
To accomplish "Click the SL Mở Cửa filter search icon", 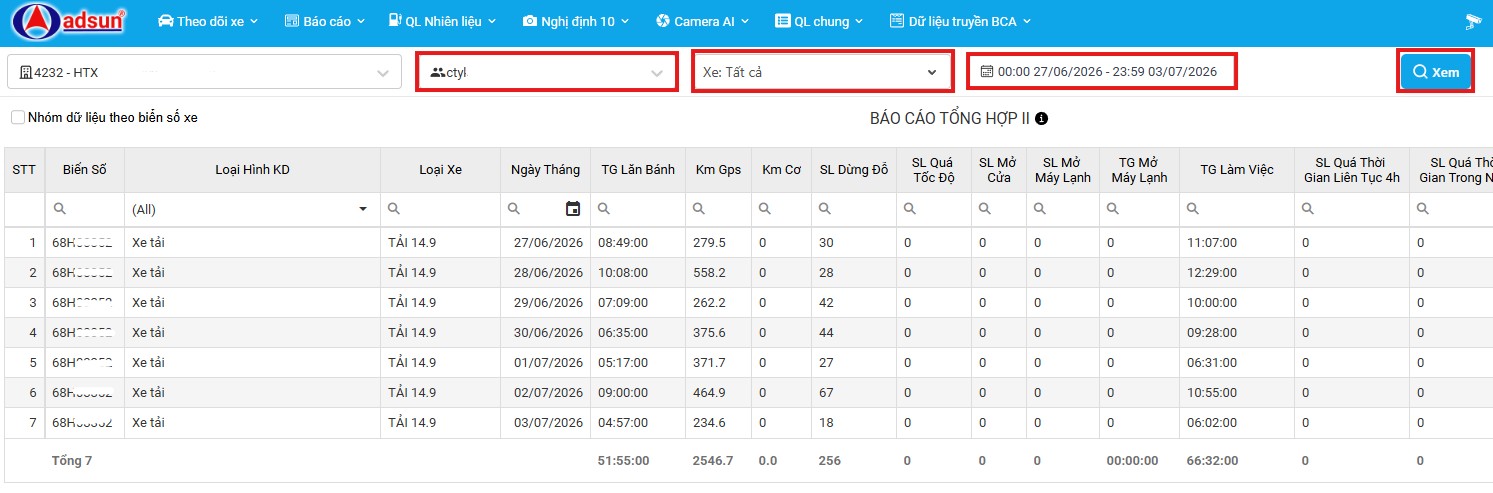I will (x=985, y=209).
